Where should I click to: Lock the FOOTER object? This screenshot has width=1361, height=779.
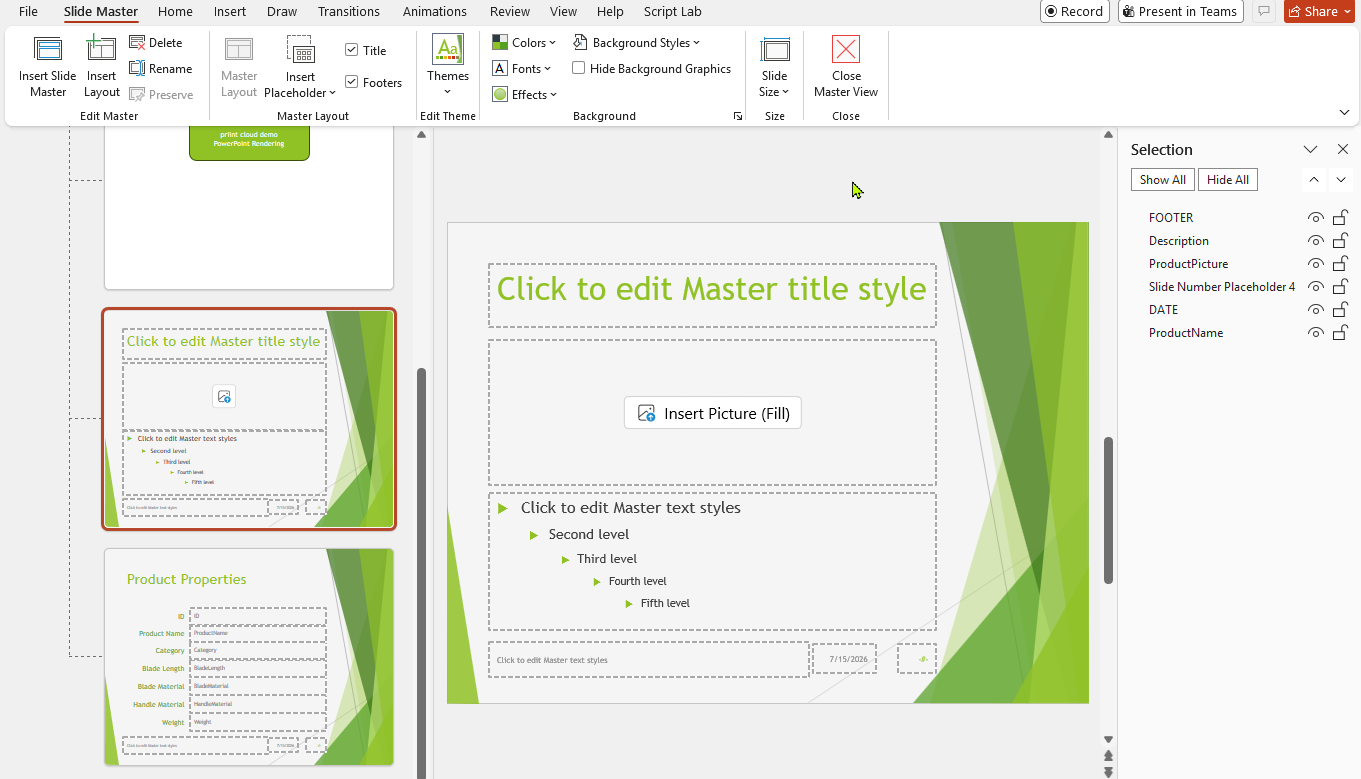coord(1340,218)
